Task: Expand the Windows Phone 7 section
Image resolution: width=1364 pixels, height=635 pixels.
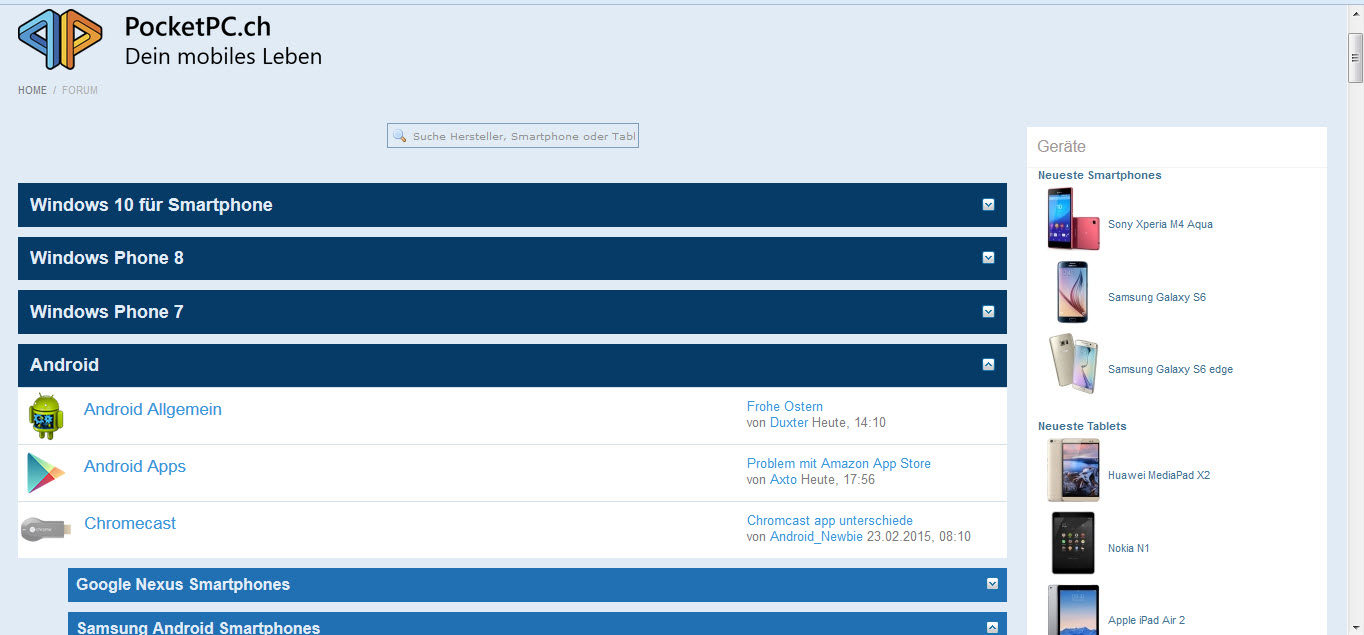Action: (988, 312)
